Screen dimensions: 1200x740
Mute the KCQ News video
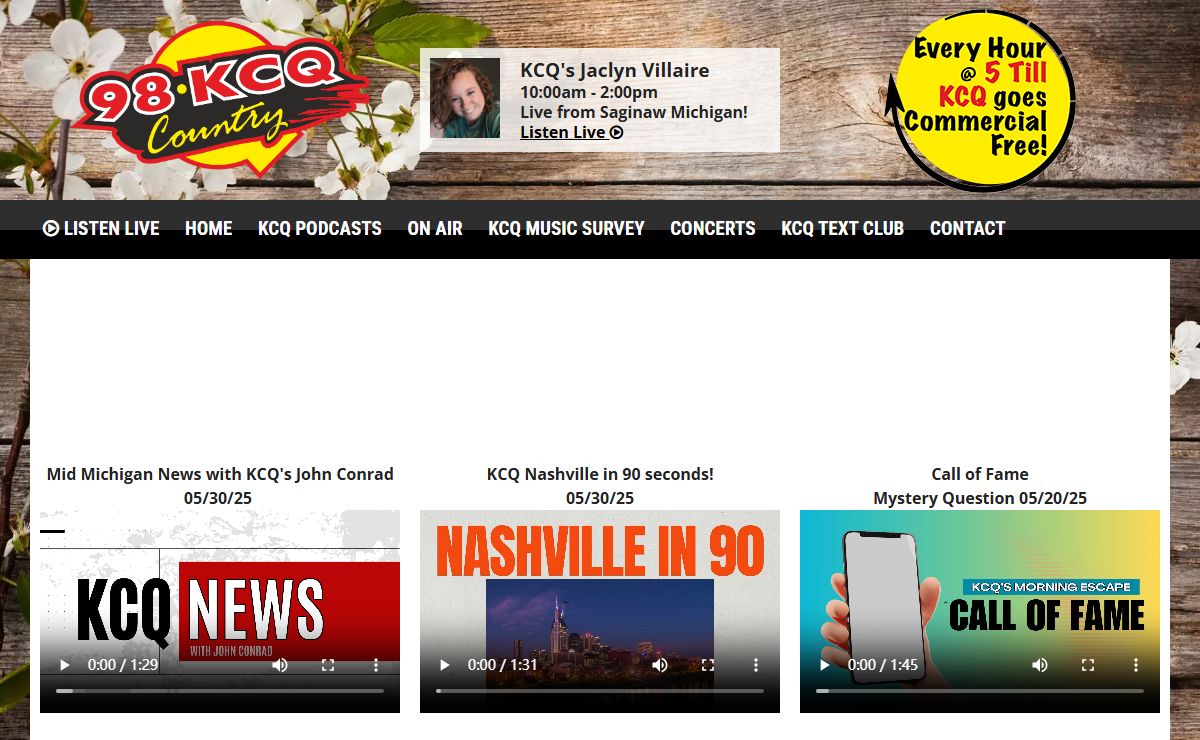click(280, 665)
